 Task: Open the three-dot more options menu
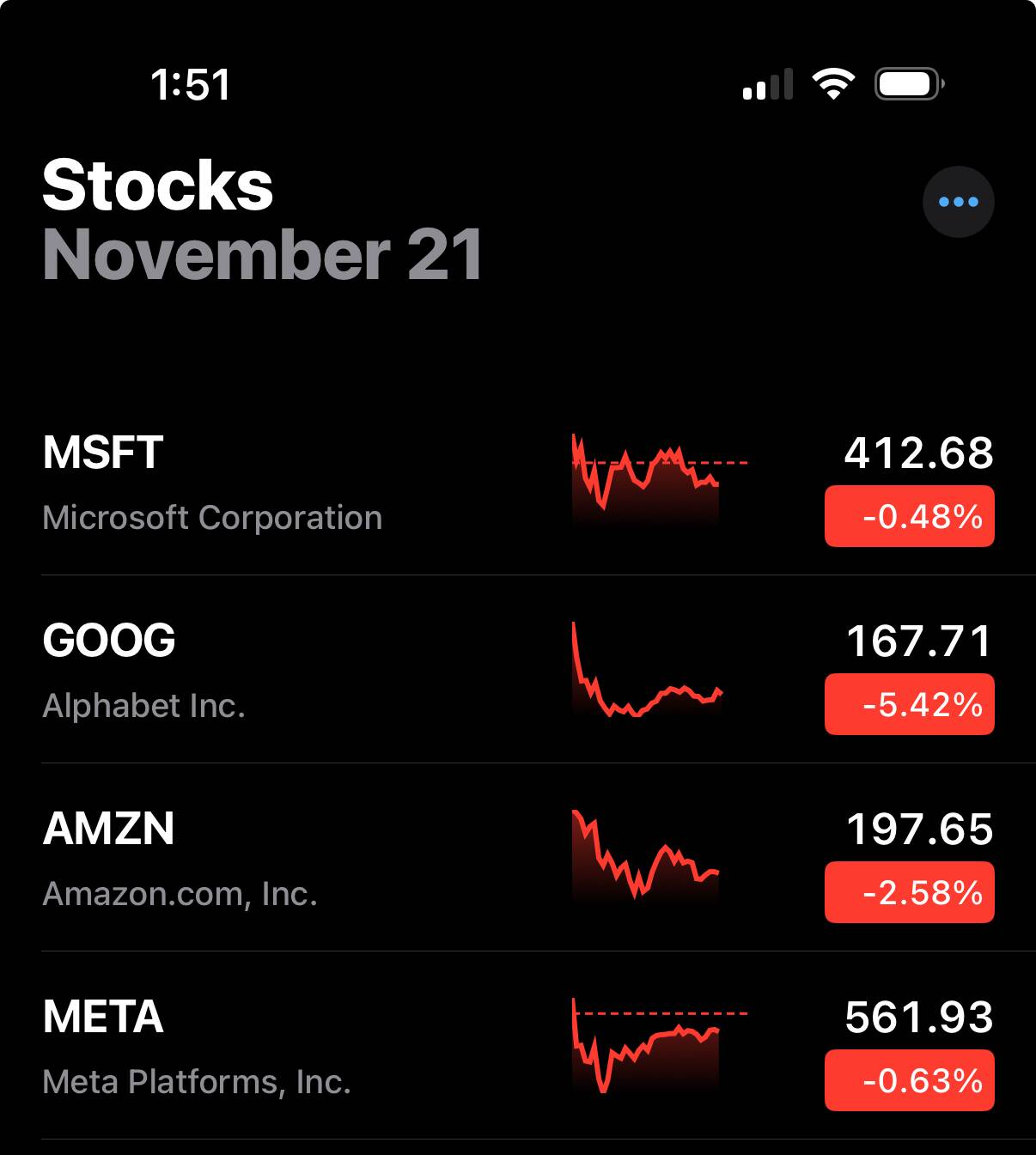[958, 202]
